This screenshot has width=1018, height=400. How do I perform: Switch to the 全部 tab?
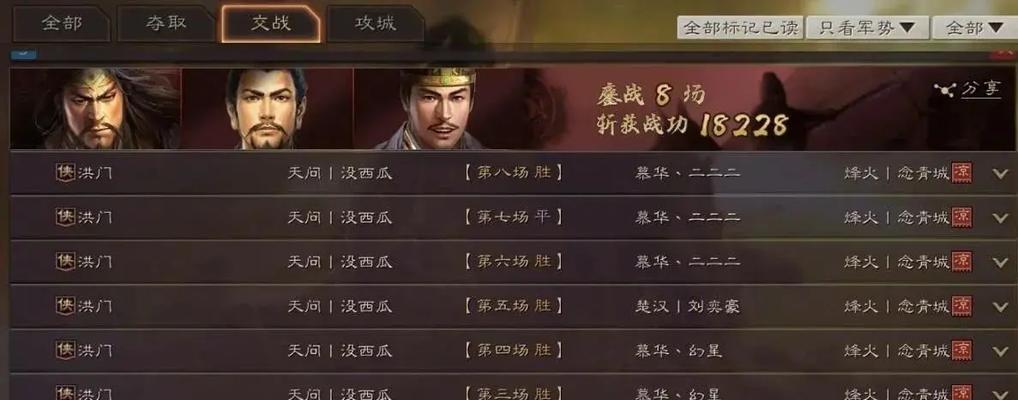pyautogui.click(x=62, y=24)
